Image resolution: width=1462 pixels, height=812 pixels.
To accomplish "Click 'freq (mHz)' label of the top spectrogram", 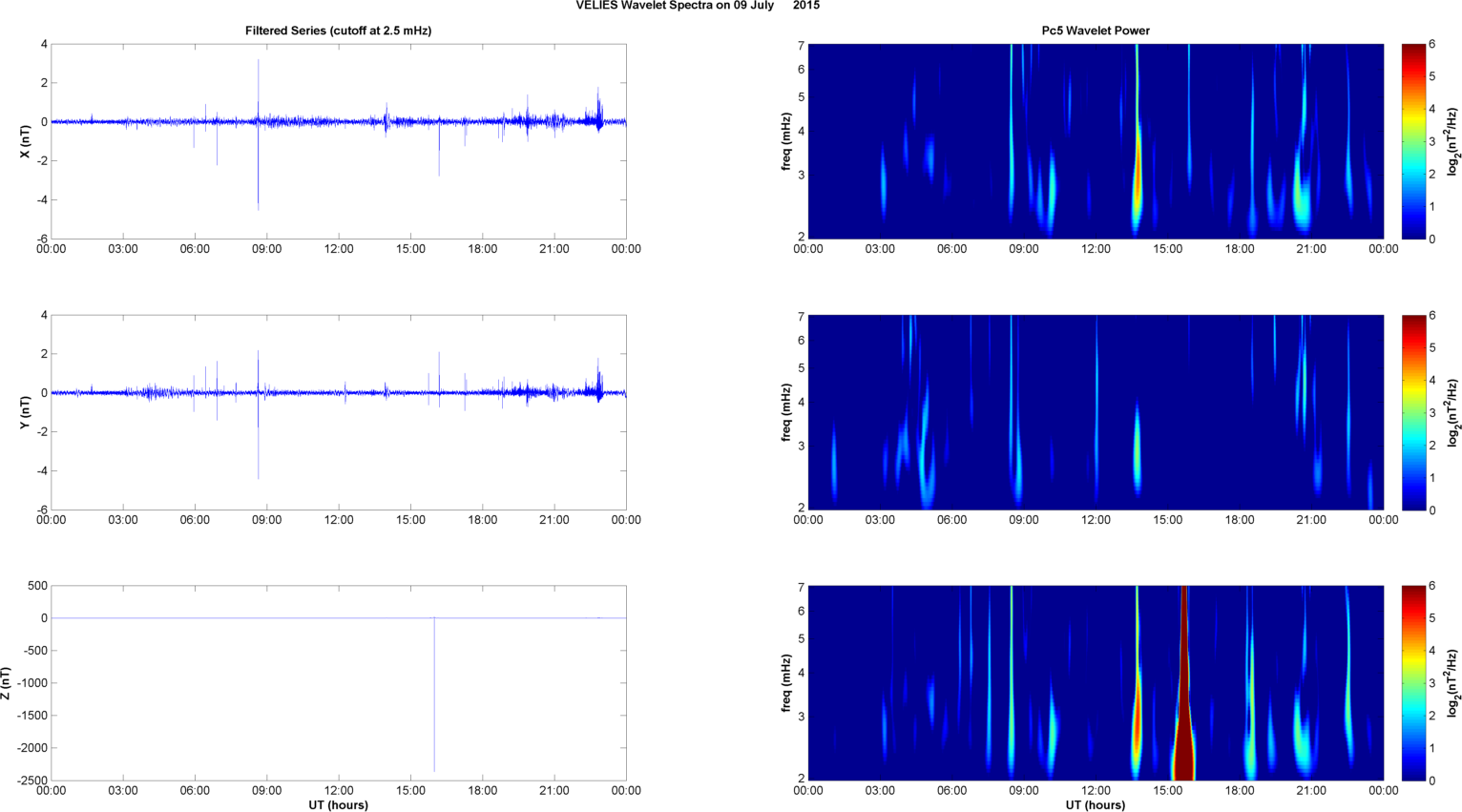I will pos(786,141).
